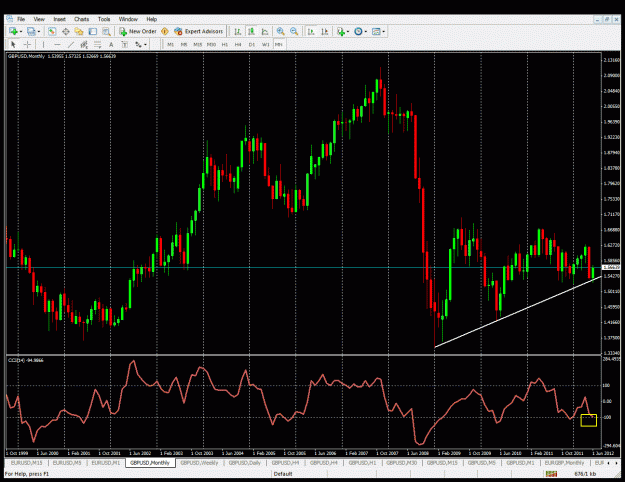Switch to H4 timeframe

(238, 44)
